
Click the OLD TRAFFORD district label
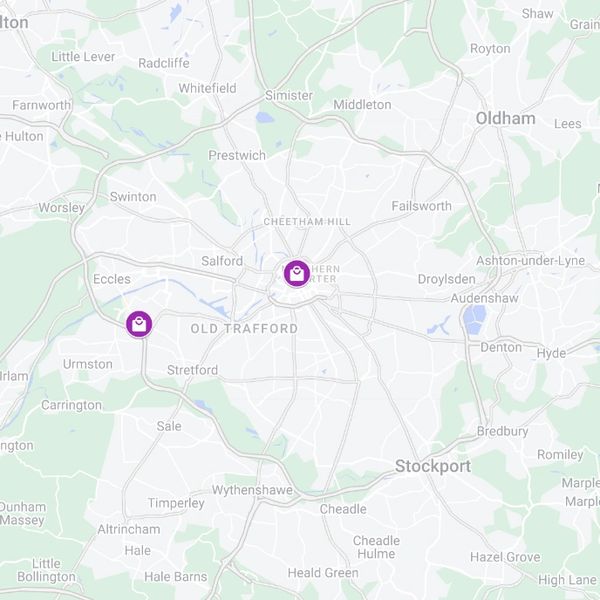tap(244, 328)
